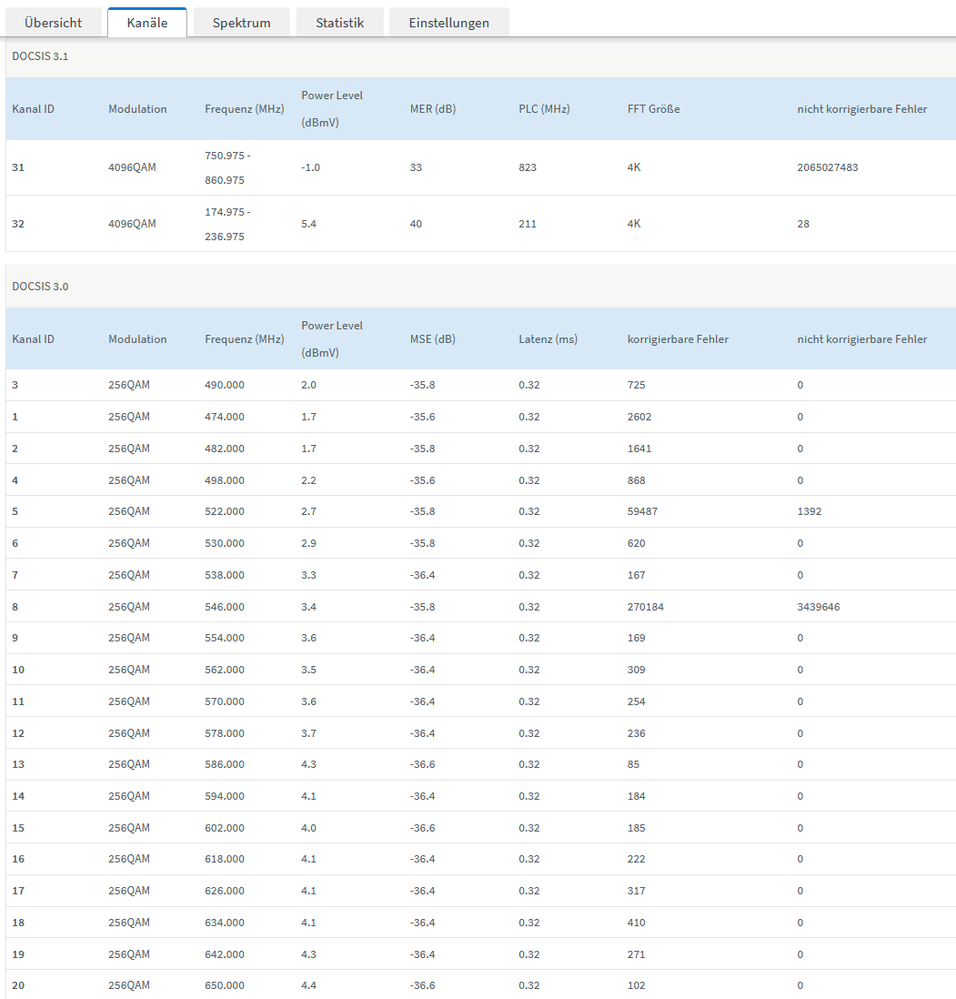
Task: Click MER value 33
Action: point(416,168)
